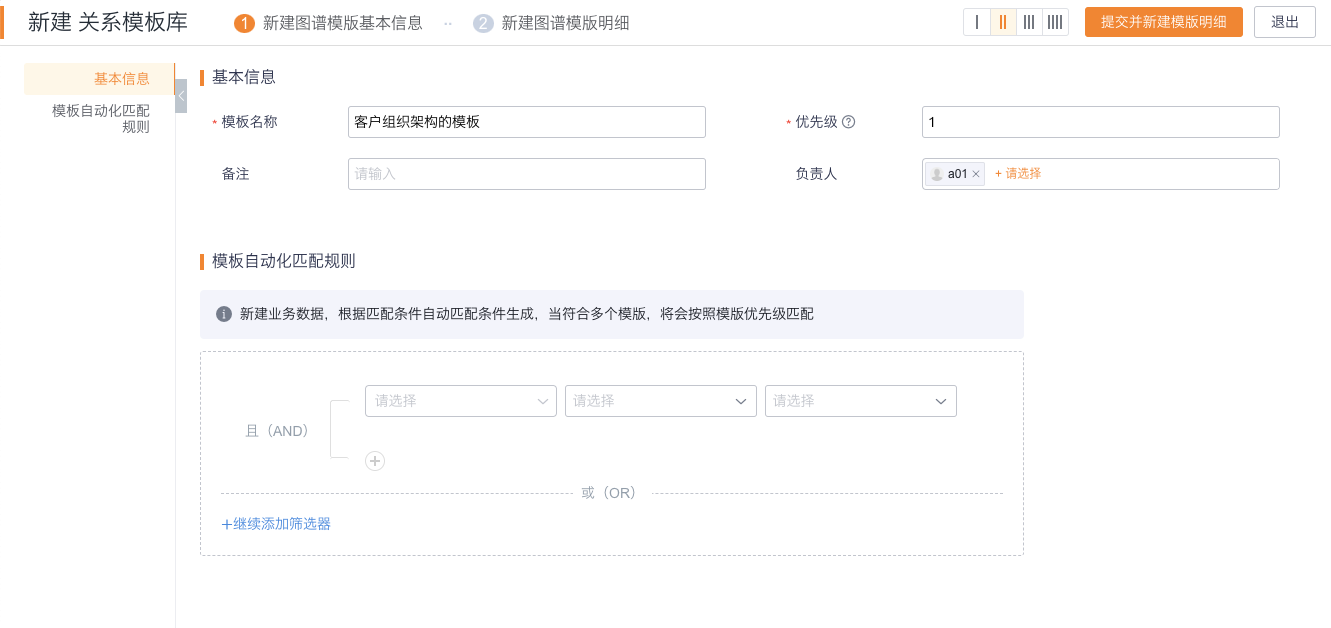Collapse the left sidebar handle

click(181, 96)
